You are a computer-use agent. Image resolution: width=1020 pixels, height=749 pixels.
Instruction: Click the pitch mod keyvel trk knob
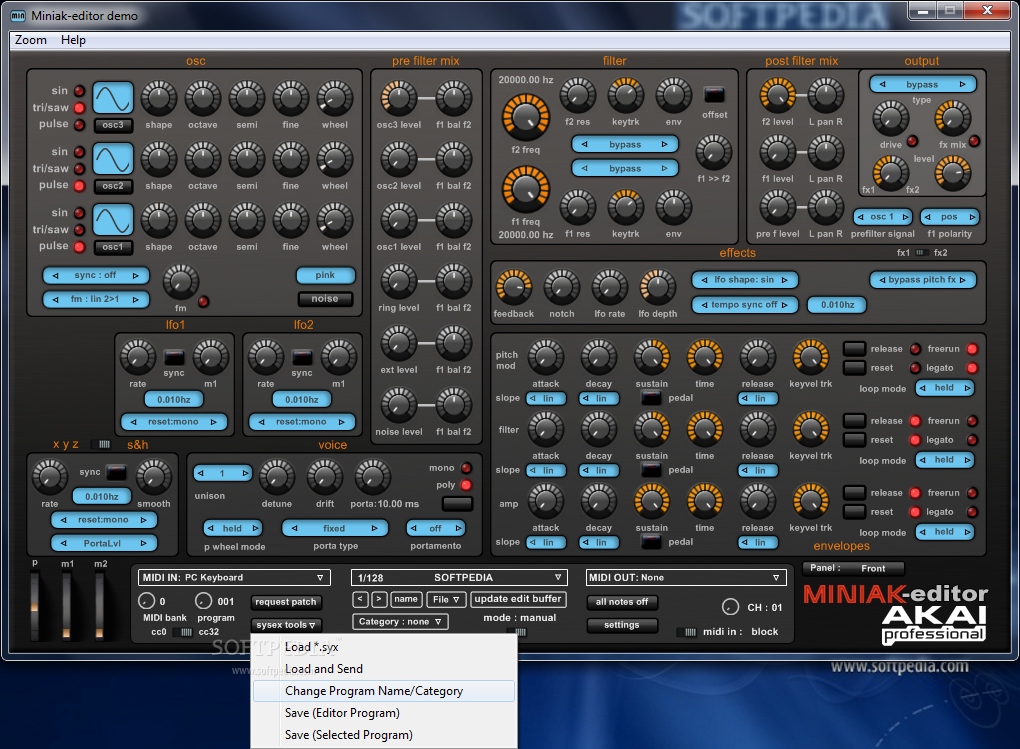point(811,357)
